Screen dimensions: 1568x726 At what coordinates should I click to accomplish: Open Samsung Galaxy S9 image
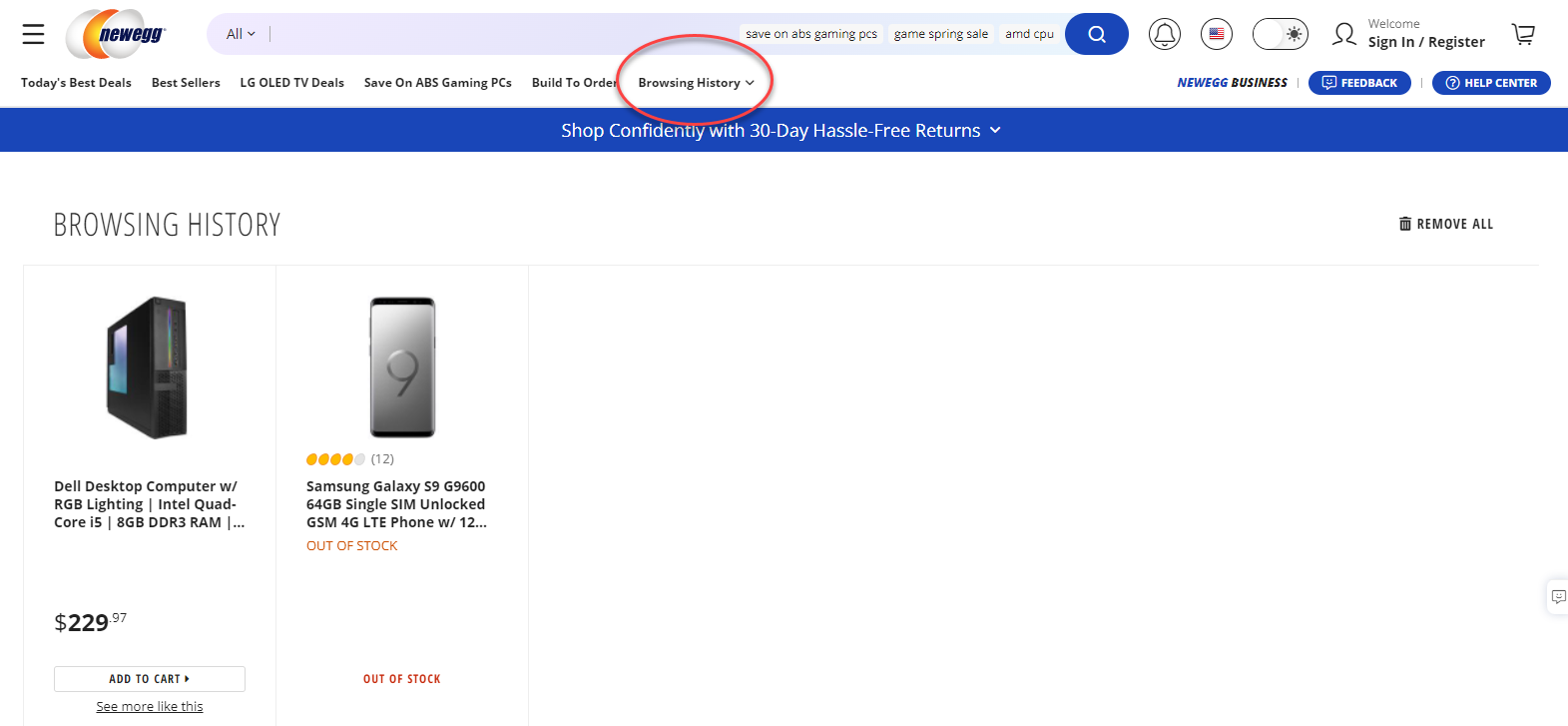click(402, 367)
